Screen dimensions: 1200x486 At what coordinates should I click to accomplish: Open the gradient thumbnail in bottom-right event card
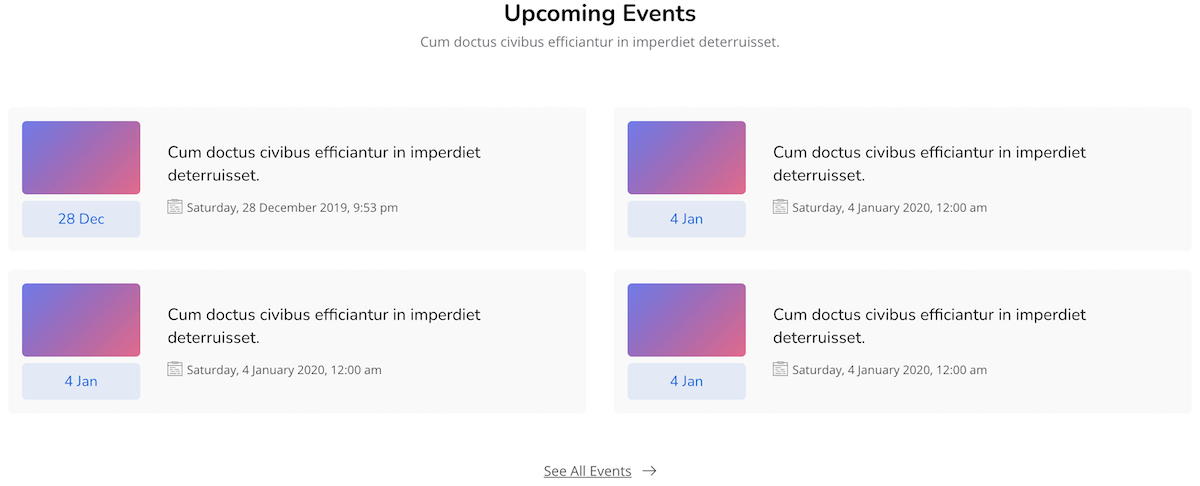coord(686,320)
